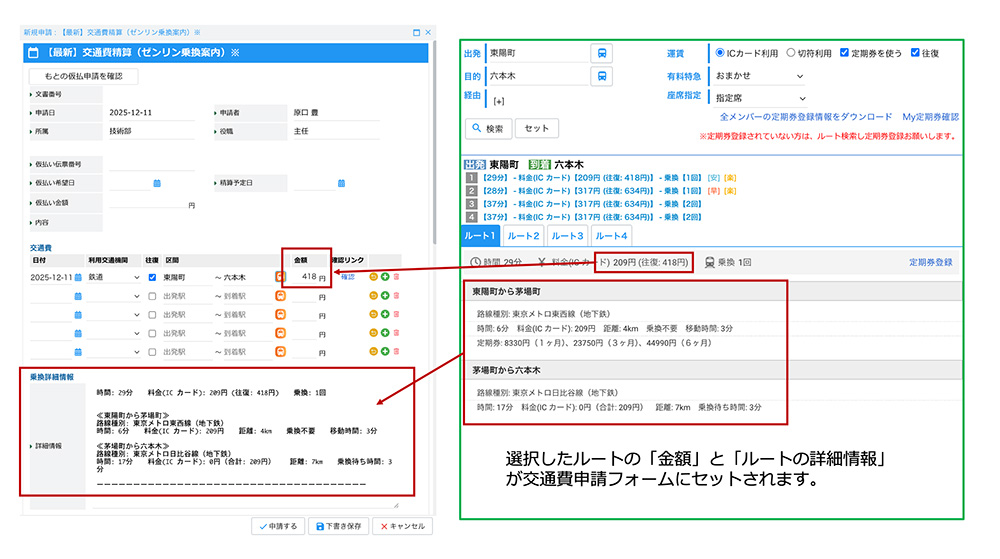Screen dimensions: 1000x559
Task: Select the ICカード利用 radio button
Action: click(x=721, y=52)
